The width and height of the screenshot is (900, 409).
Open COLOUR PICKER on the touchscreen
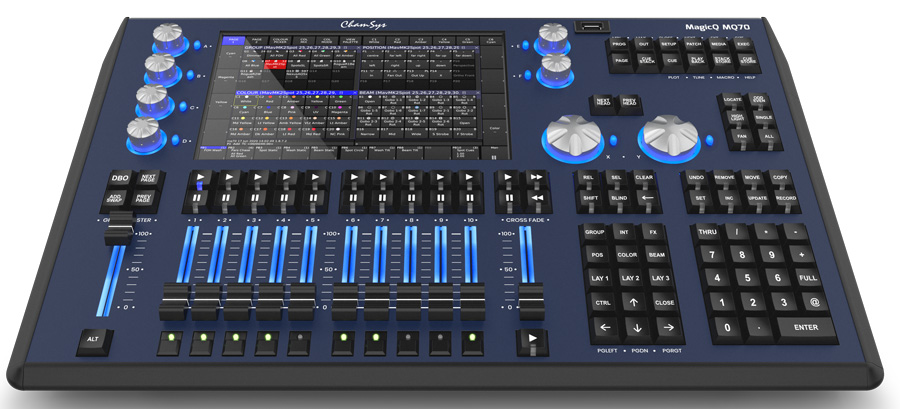pos(280,40)
